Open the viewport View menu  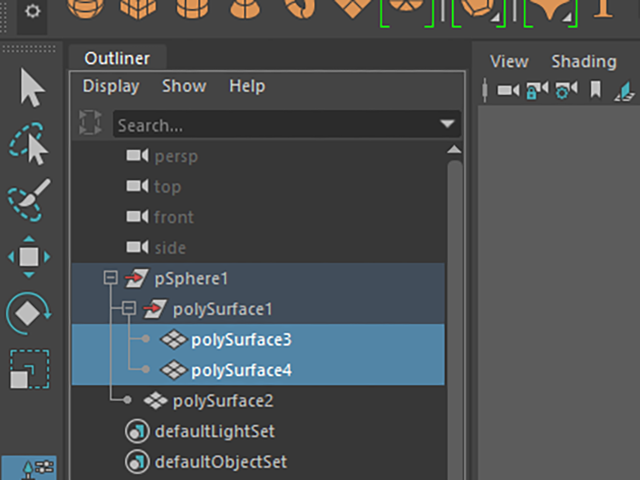(509, 62)
